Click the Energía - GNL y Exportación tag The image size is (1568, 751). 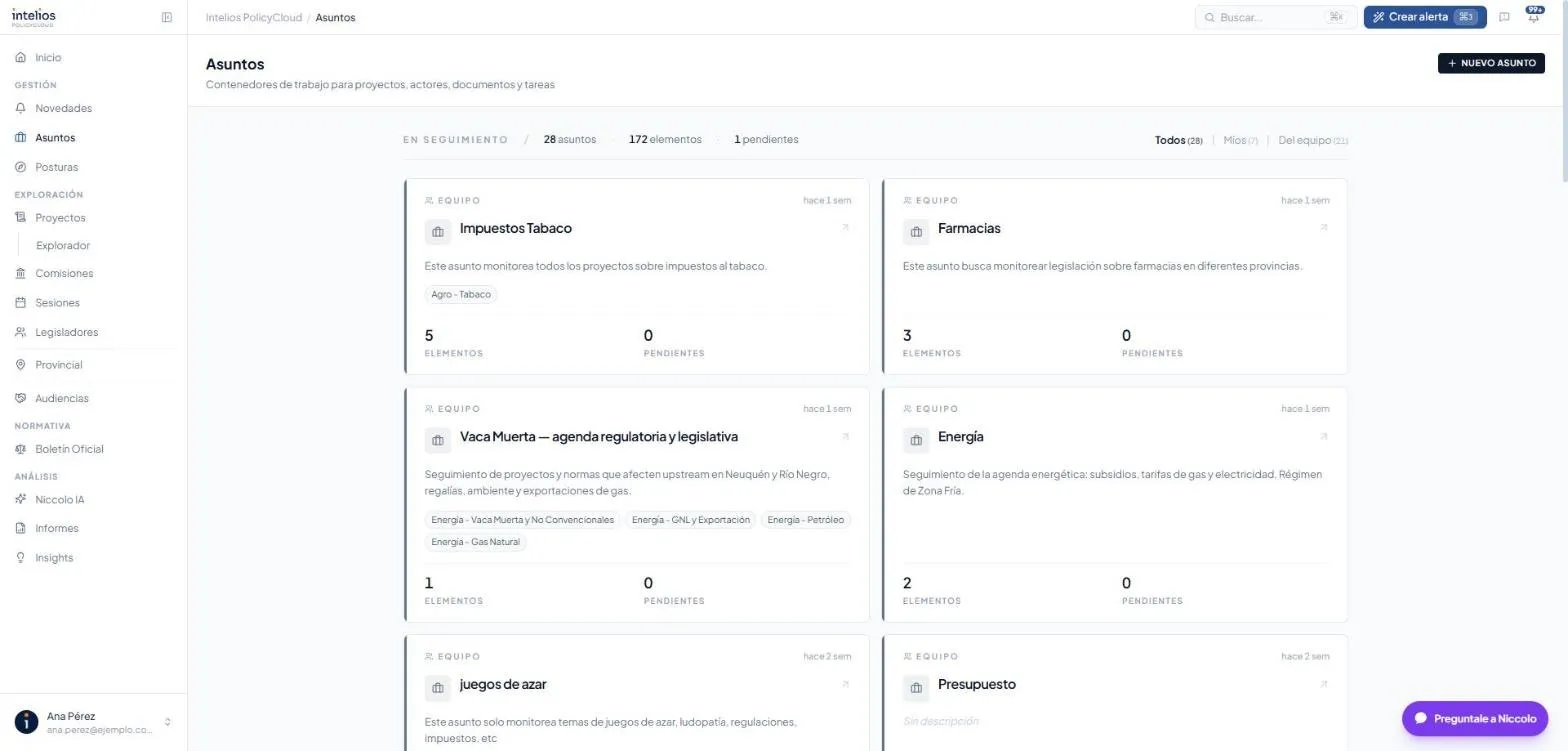691,520
